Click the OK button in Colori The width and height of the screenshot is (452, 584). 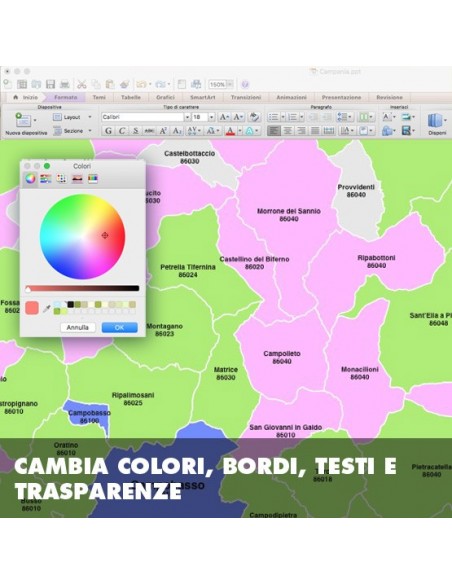pyautogui.click(x=120, y=327)
